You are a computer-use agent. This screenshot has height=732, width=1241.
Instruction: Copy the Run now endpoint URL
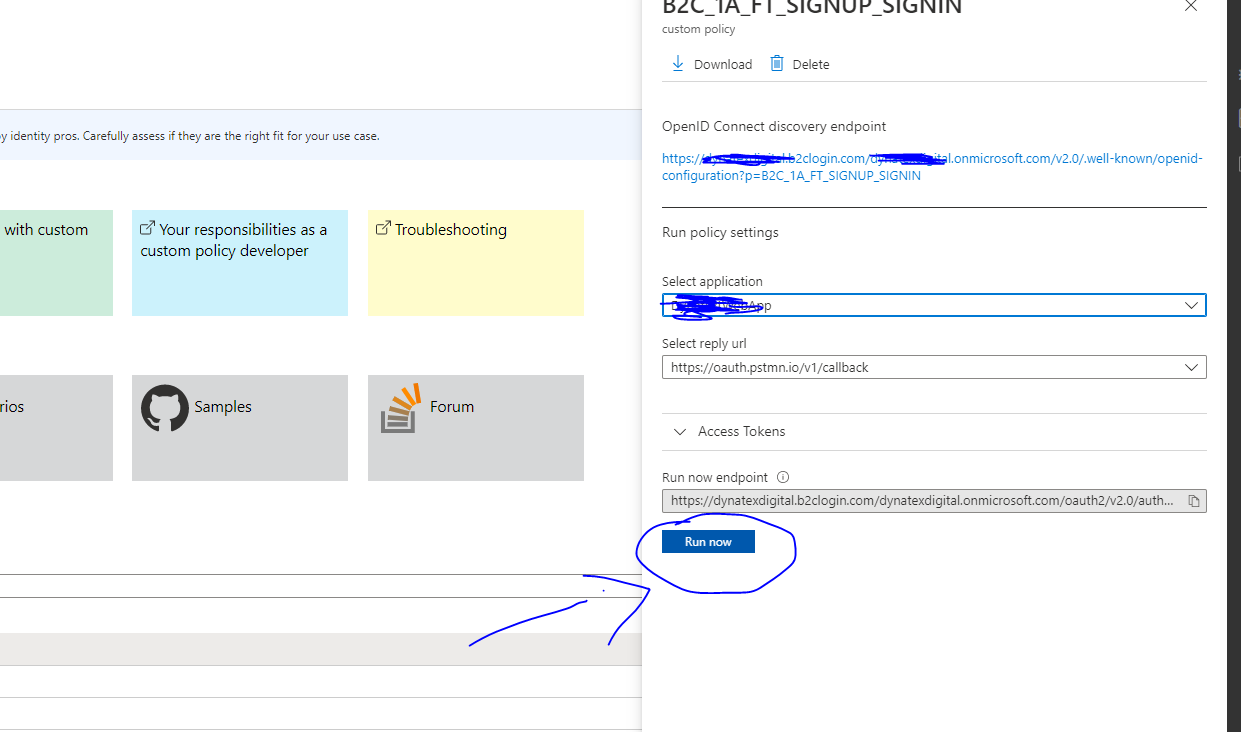pos(1193,501)
